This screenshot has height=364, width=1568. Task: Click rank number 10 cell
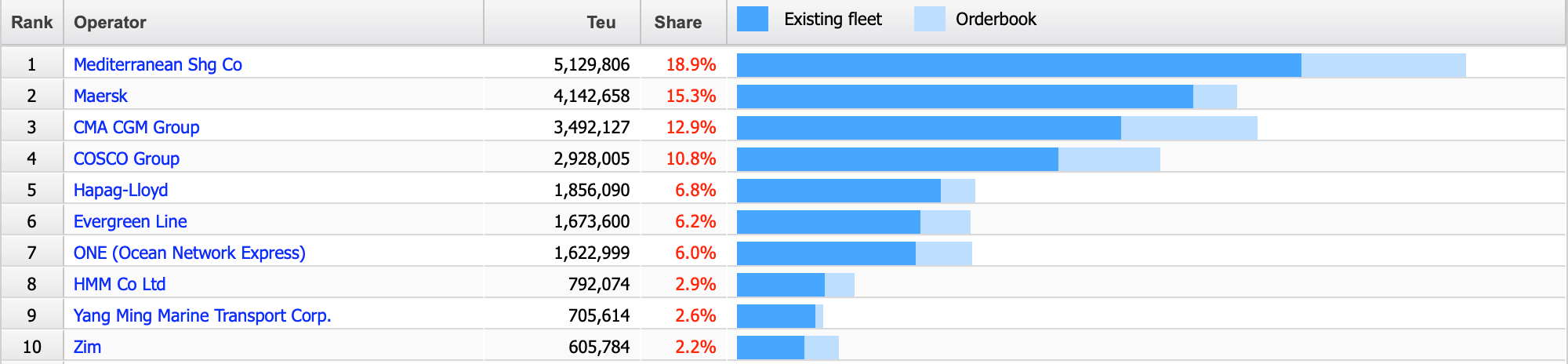click(32, 347)
